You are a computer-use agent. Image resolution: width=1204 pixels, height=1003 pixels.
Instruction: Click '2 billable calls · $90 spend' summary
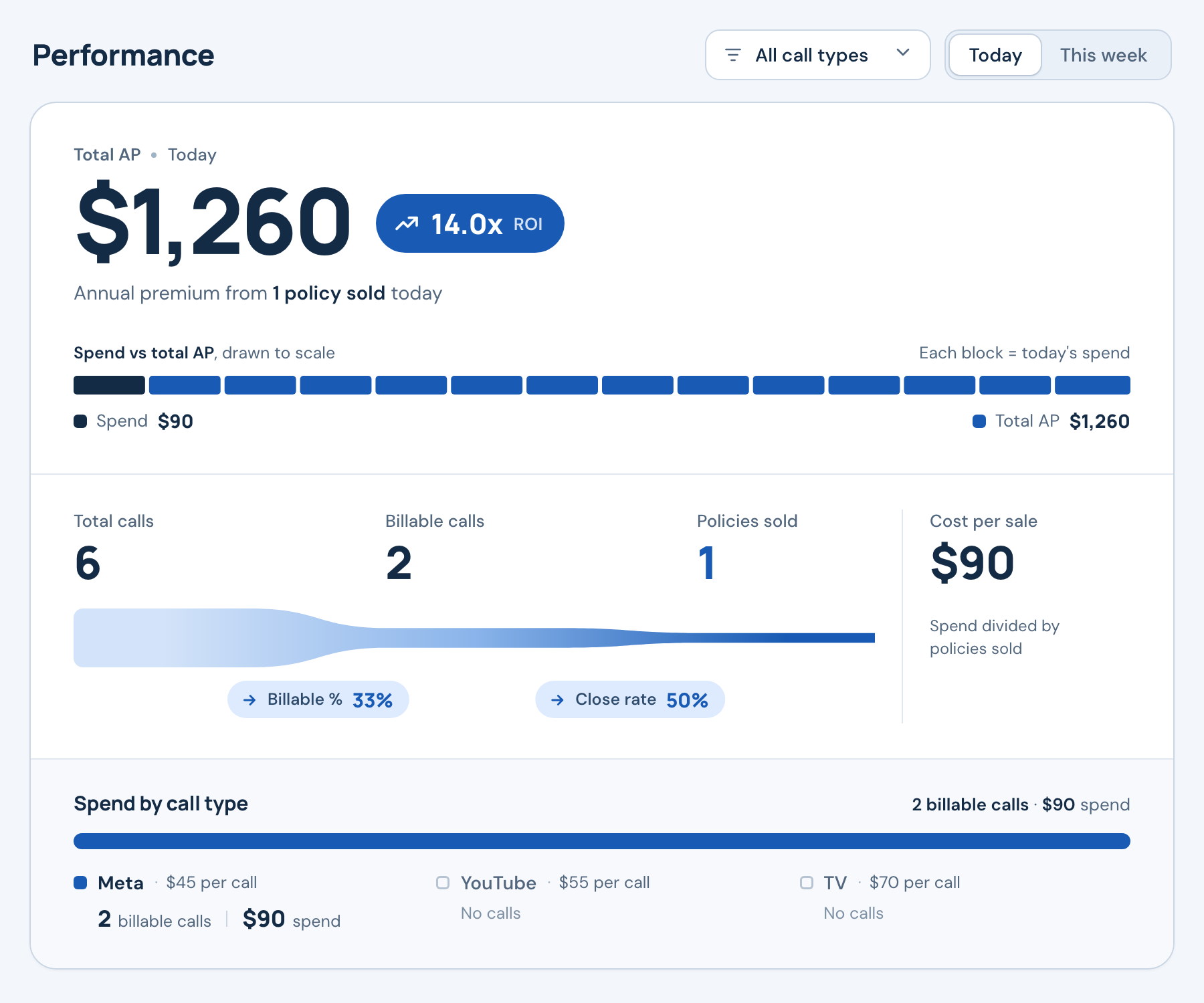tap(1021, 804)
